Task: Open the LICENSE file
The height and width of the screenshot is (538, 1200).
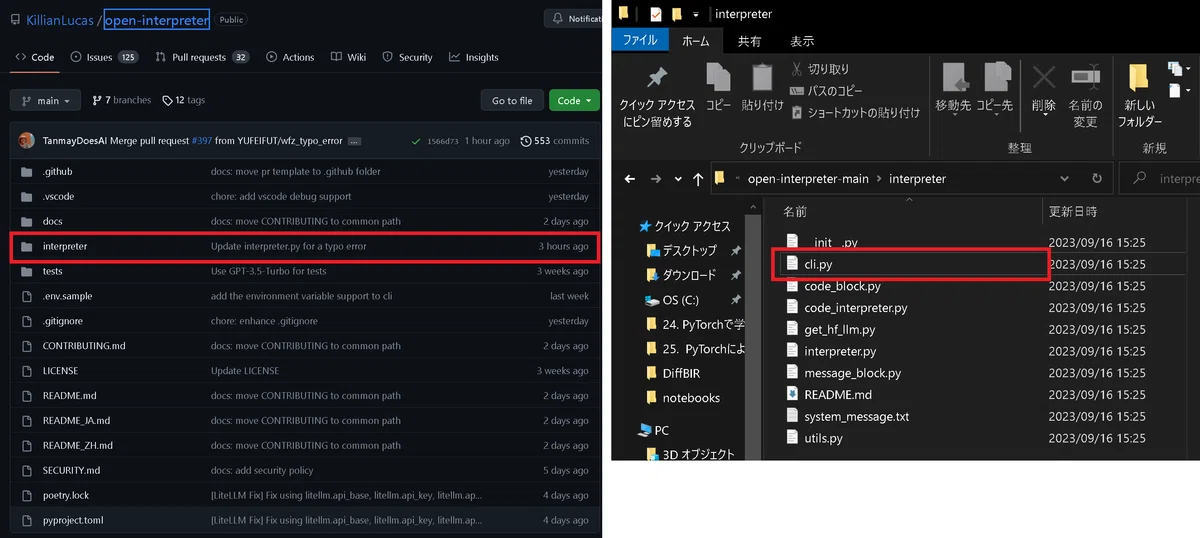Action: pos(60,371)
